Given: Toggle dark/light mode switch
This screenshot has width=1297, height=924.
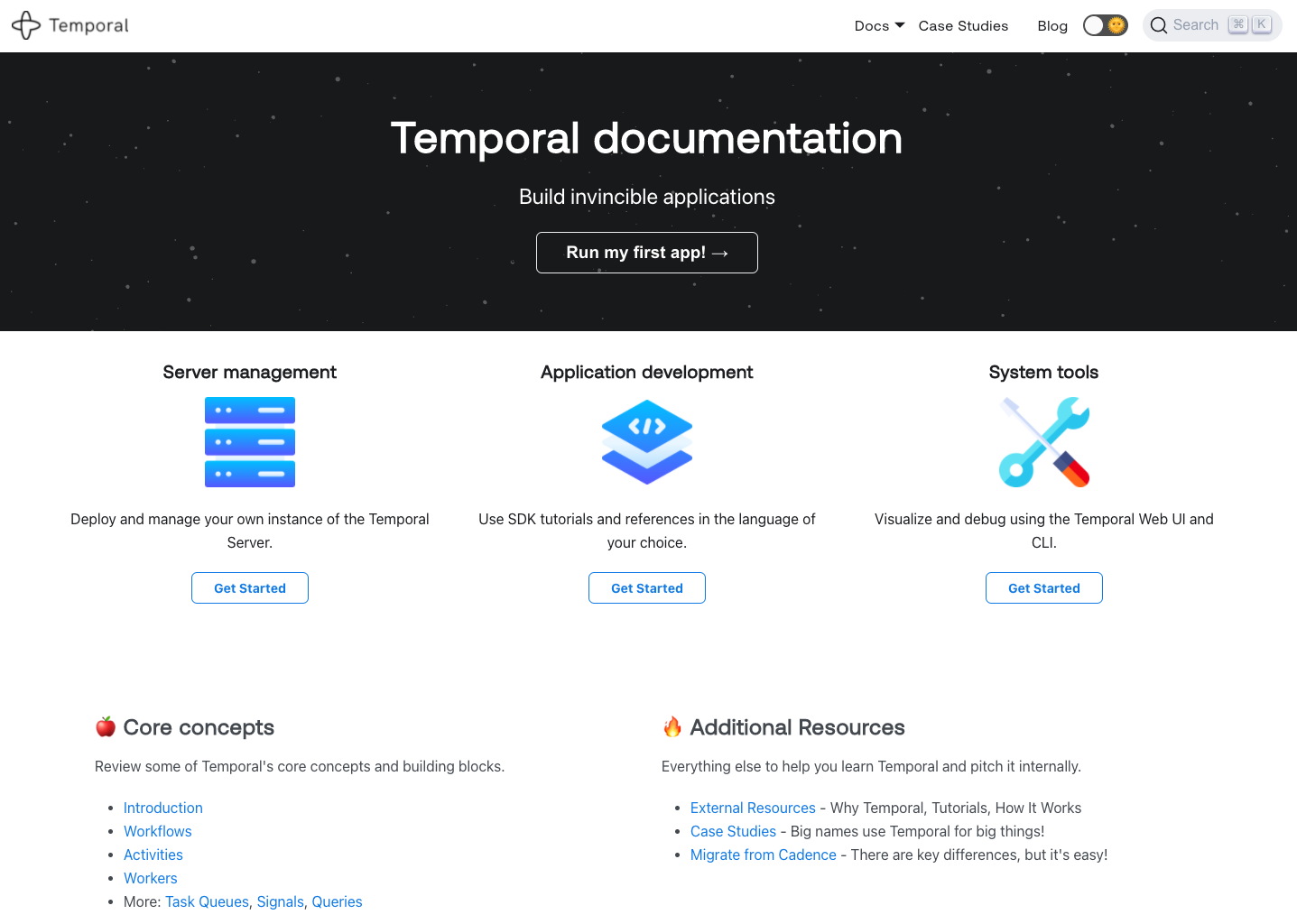Looking at the screenshot, I should [x=1106, y=25].
